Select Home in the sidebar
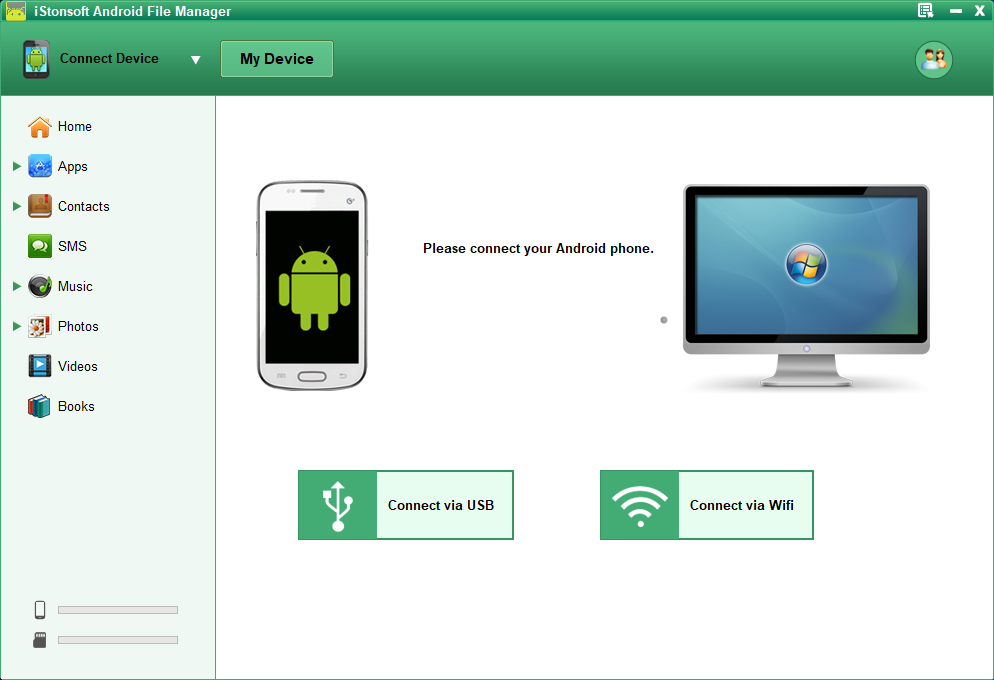Image resolution: width=994 pixels, height=680 pixels. (x=75, y=127)
